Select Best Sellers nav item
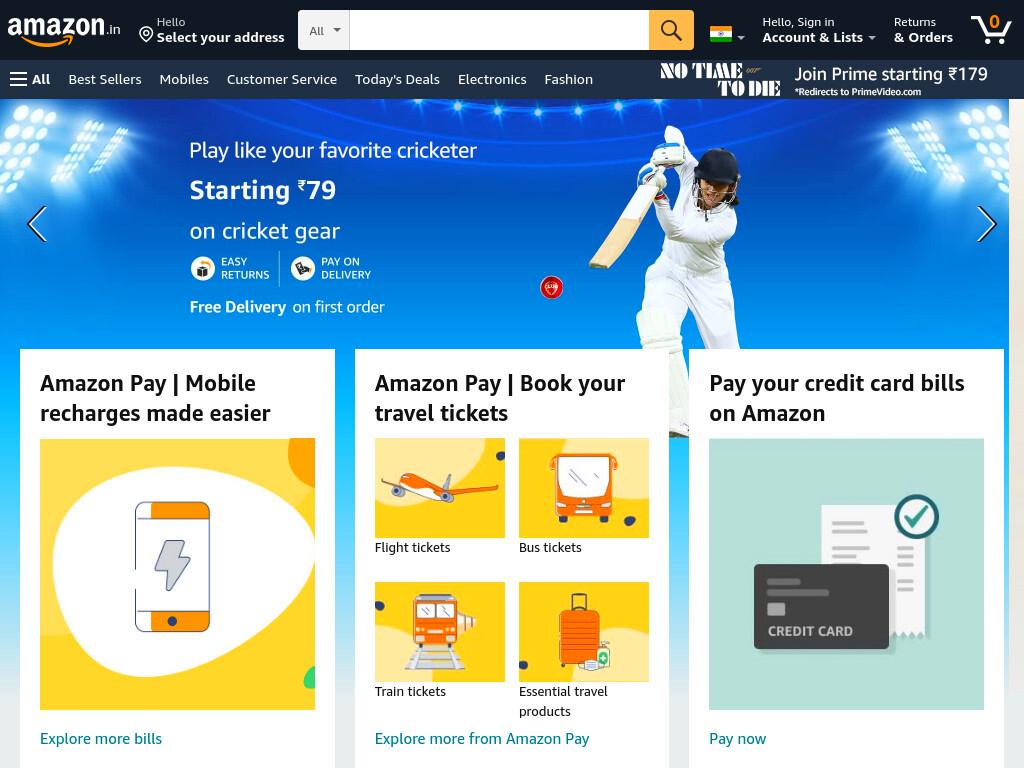This screenshot has height=768, width=1024. (x=105, y=79)
